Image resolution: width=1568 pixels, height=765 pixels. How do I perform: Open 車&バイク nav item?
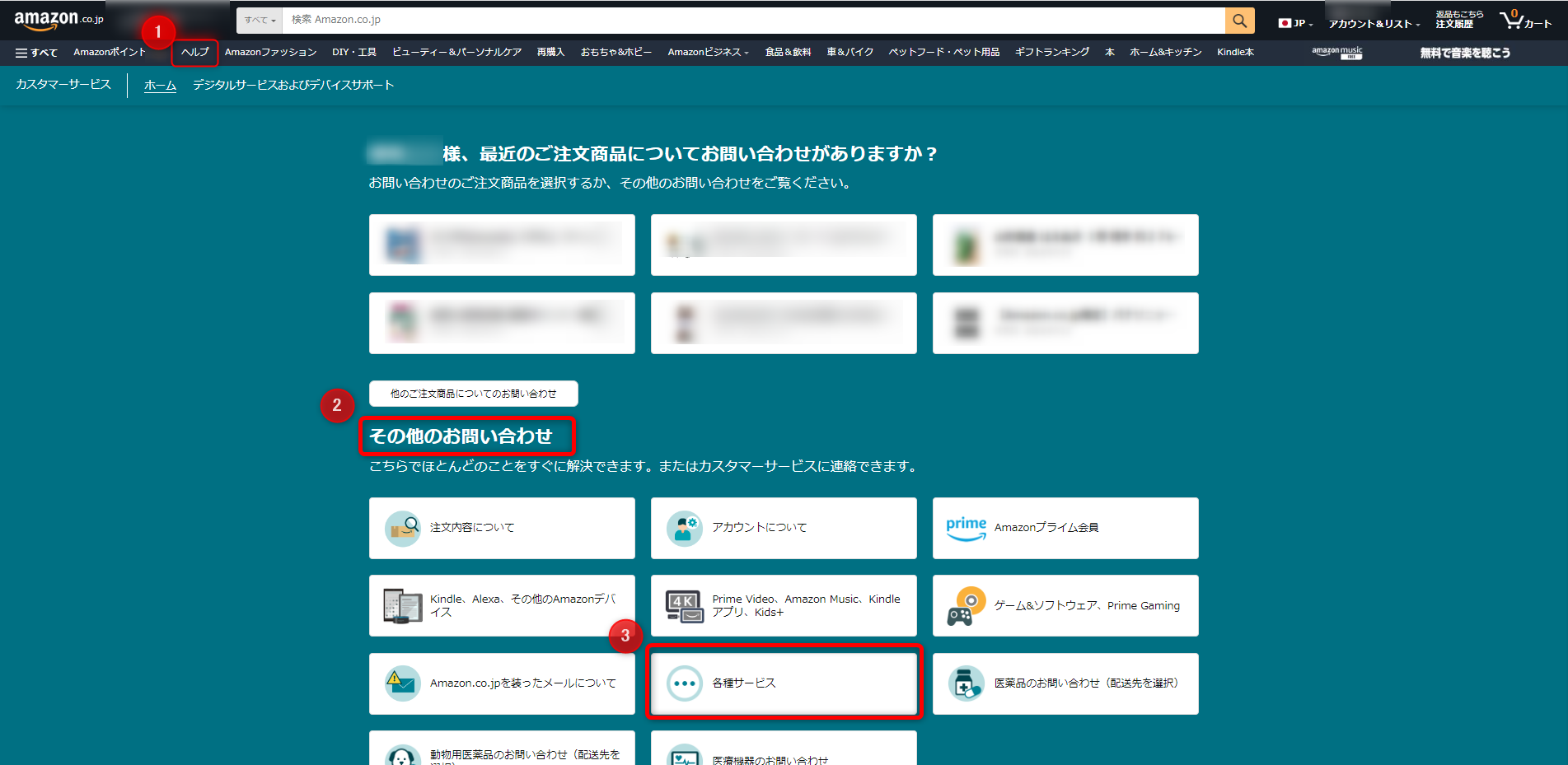pos(850,53)
